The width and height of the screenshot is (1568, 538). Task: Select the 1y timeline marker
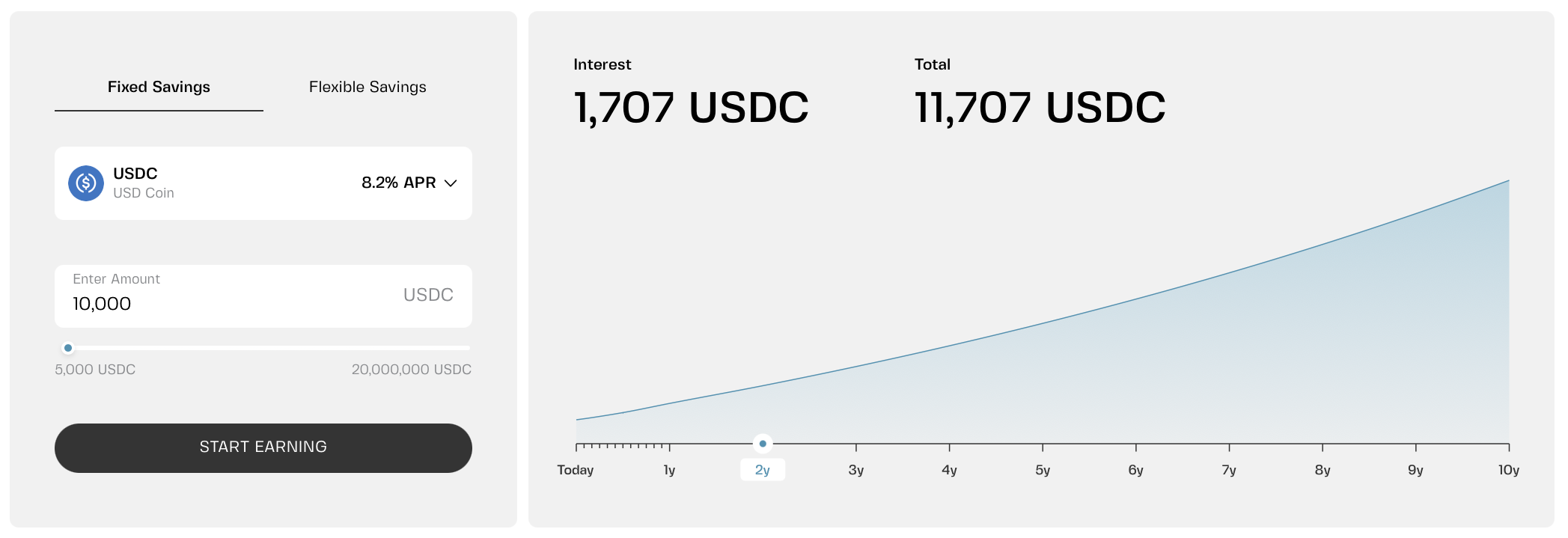point(669,469)
